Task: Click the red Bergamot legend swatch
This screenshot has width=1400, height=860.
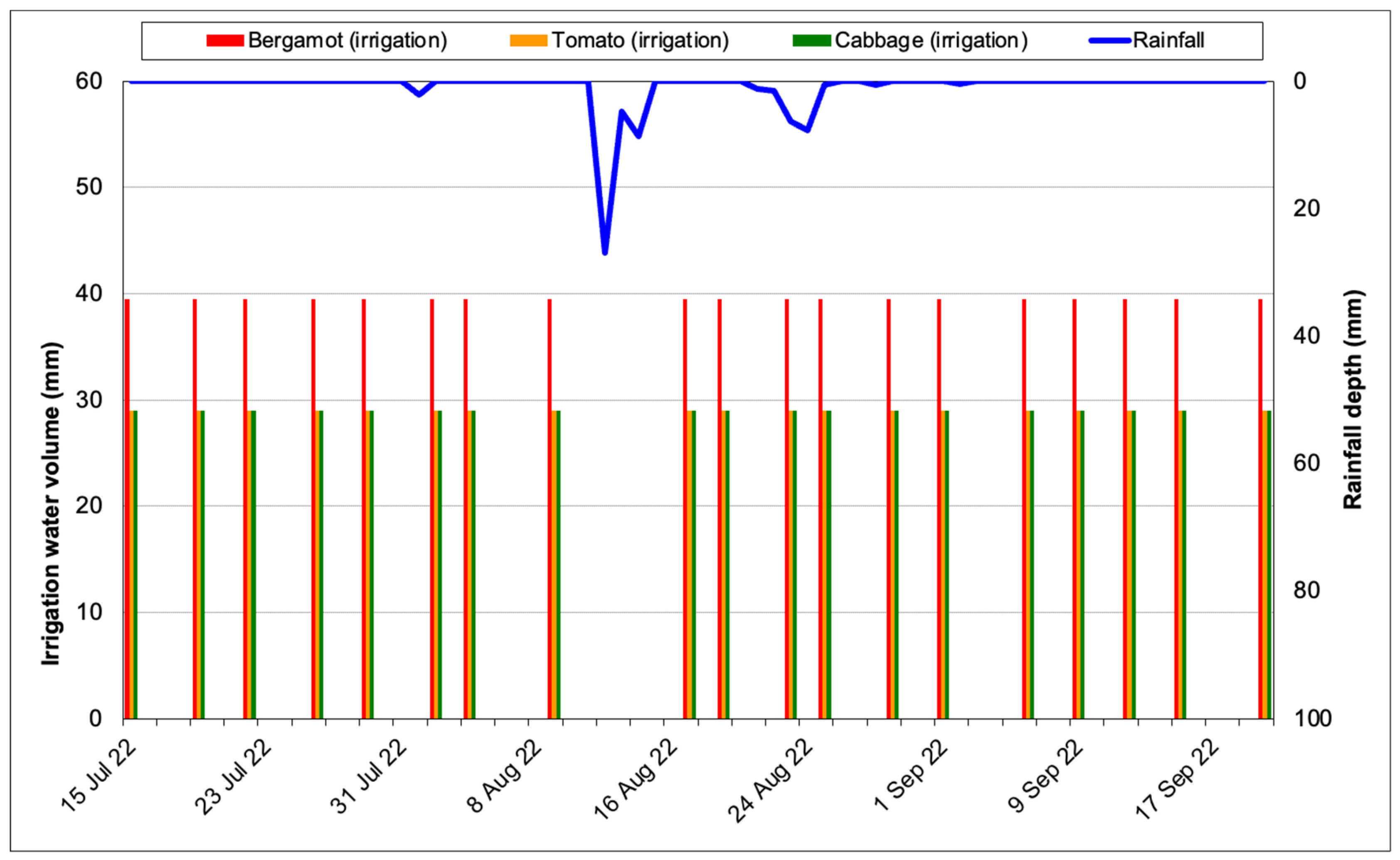Action: click(225, 40)
